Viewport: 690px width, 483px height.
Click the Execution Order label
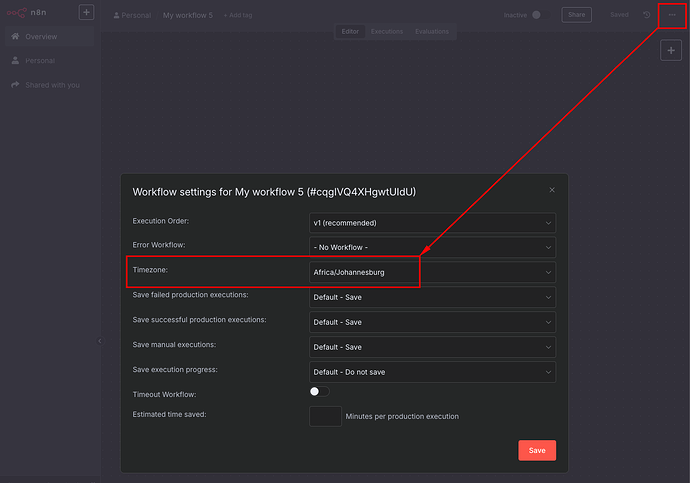tap(161, 221)
